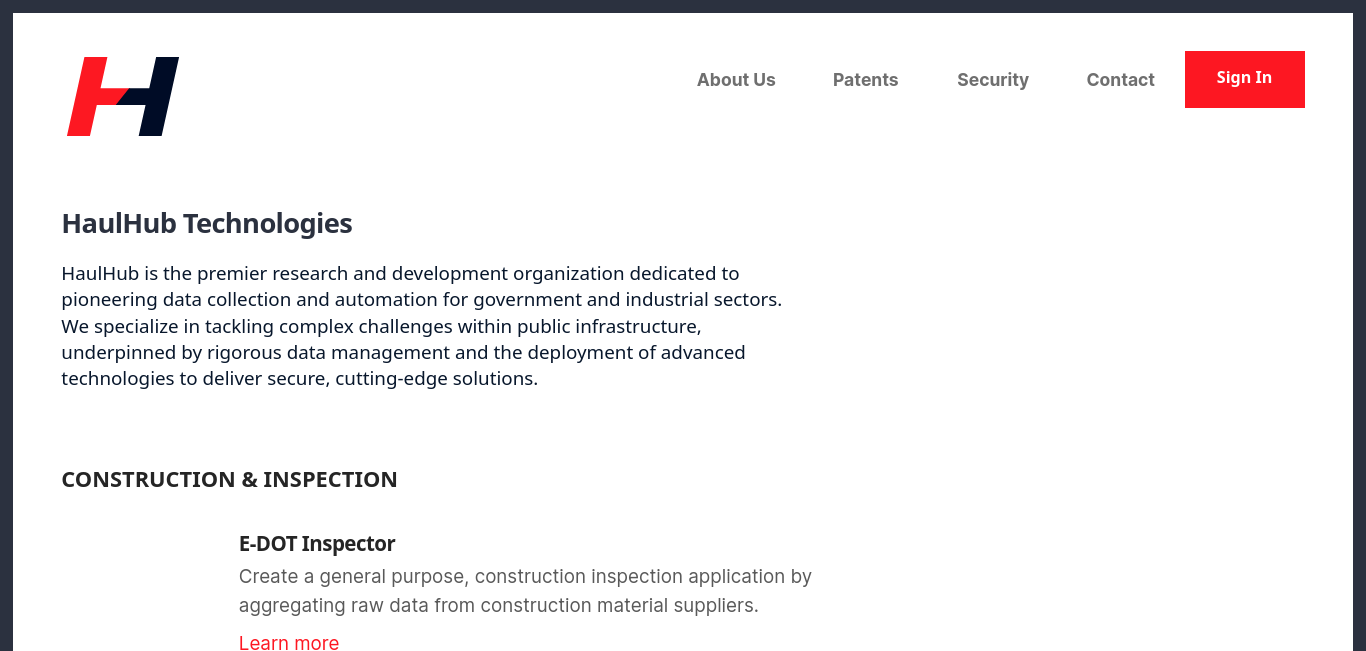Viewport: 1366px width, 651px height.
Task: Click the paragraph starting 'HaulHub is the premier'
Action: point(422,326)
